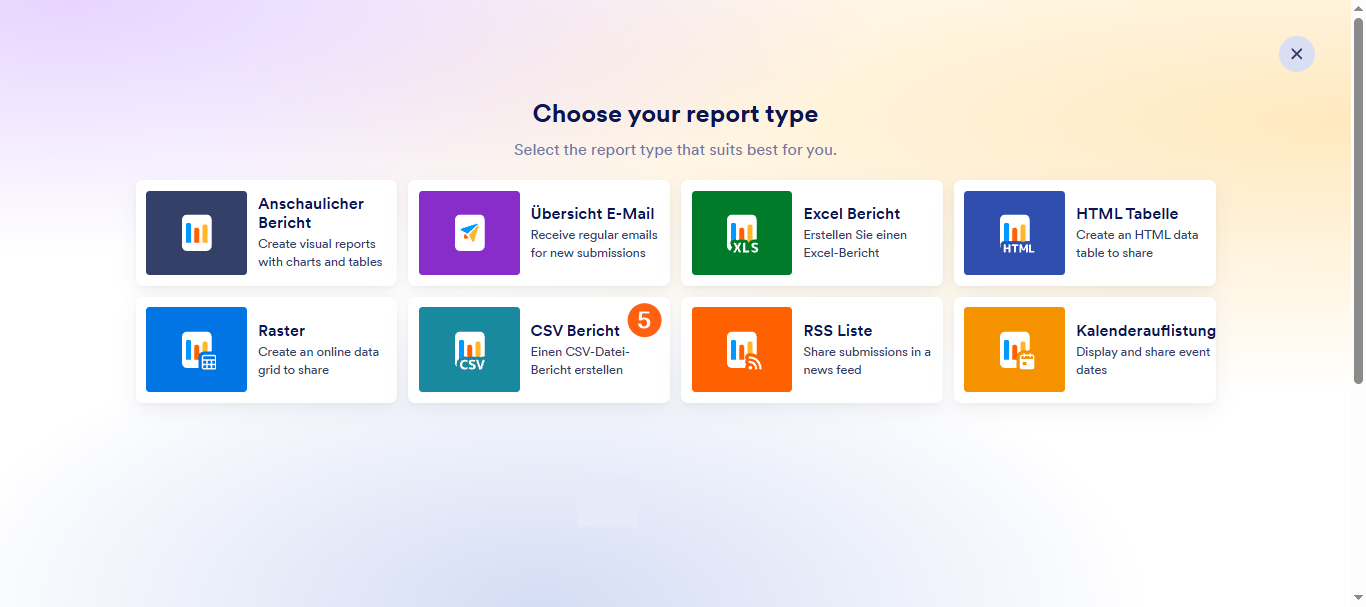Viewport: 1366px width, 607px height.
Task: Click "Erstellen Sie einen Excel-Bericht" description
Action: pyautogui.click(x=857, y=244)
